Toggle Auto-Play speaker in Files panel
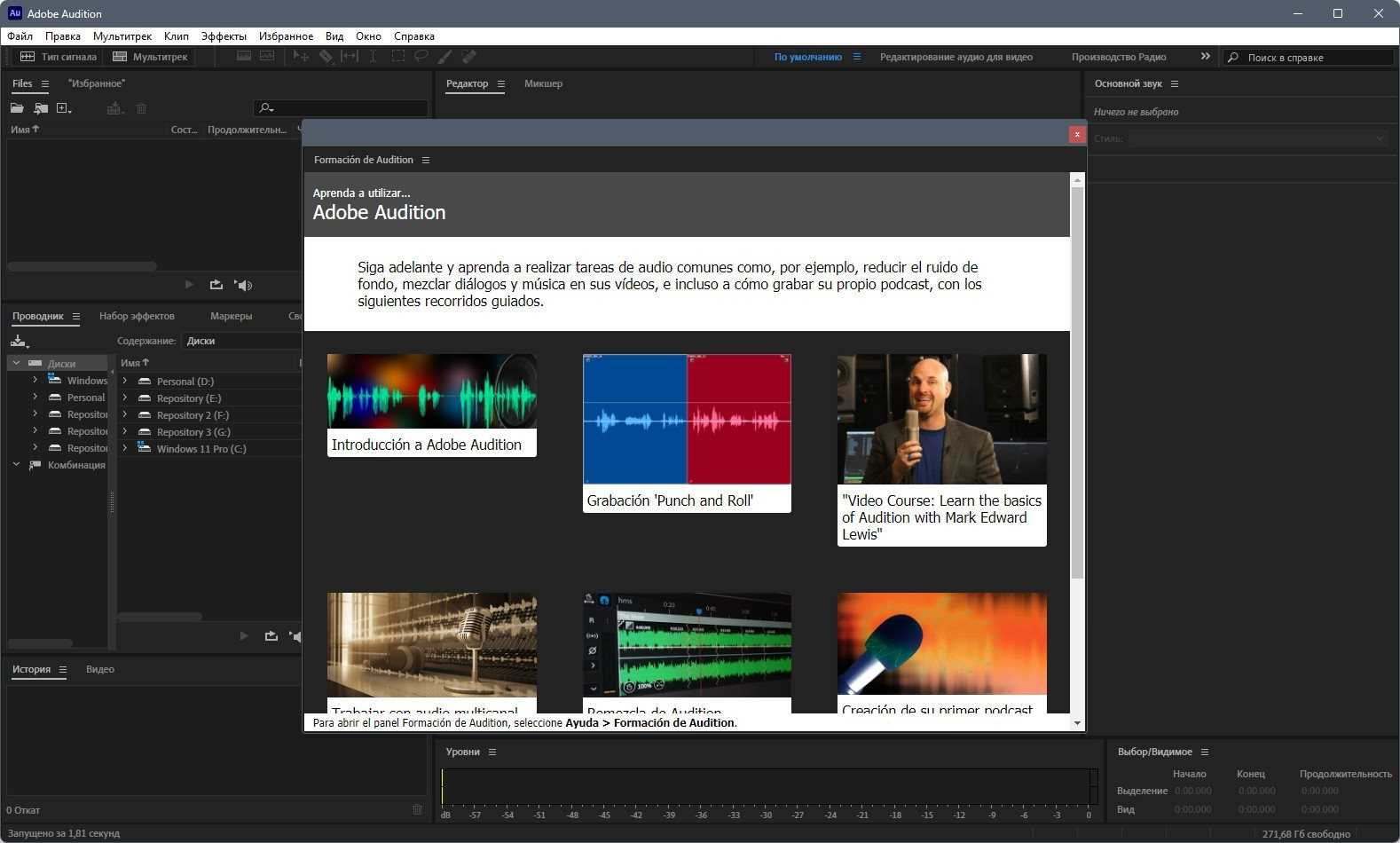This screenshot has height=843, width=1400. tap(243, 285)
